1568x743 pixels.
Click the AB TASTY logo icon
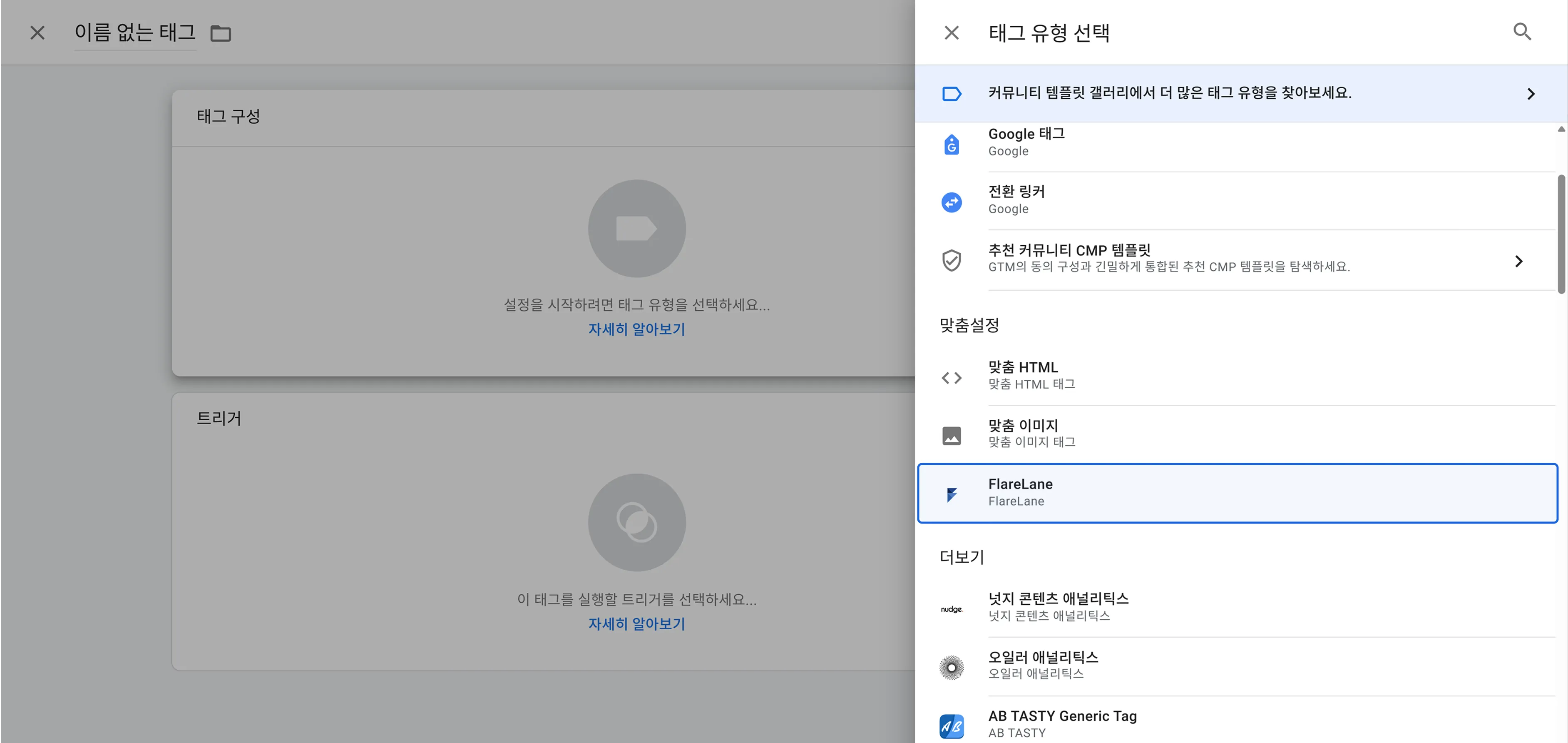[x=952, y=726]
